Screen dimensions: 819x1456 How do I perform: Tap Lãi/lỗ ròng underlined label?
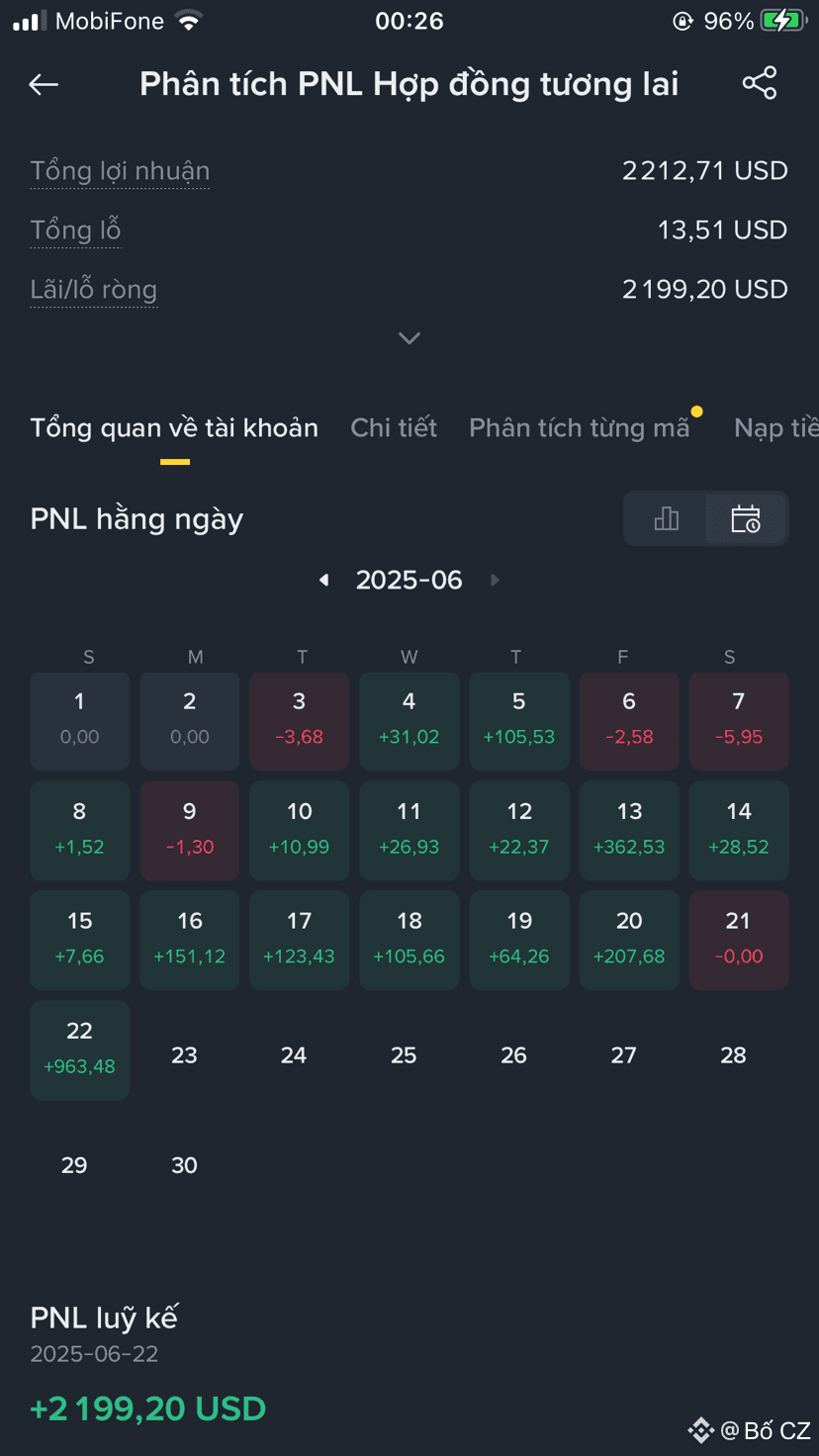[93, 290]
